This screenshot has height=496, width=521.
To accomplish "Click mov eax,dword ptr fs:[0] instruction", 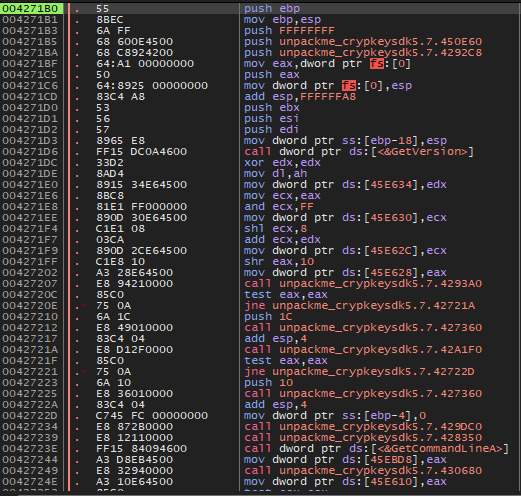I will coord(327,63).
